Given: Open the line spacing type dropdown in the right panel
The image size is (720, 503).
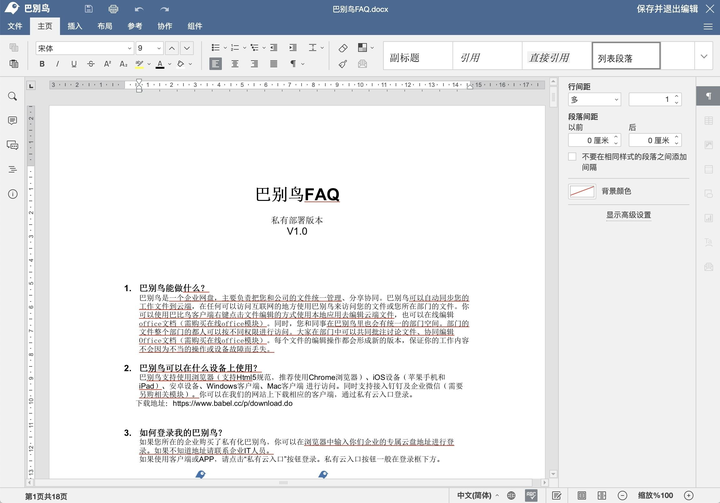Looking at the screenshot, I should [x=594, y=99].
